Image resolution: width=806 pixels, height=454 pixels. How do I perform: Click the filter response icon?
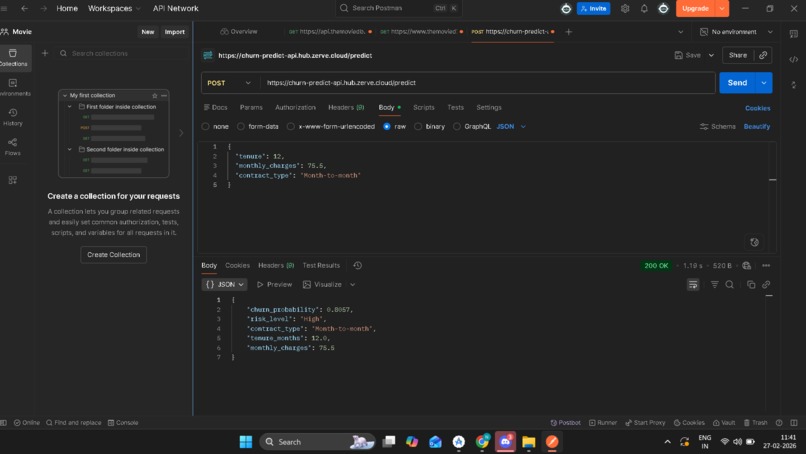(x=715, y=284)
